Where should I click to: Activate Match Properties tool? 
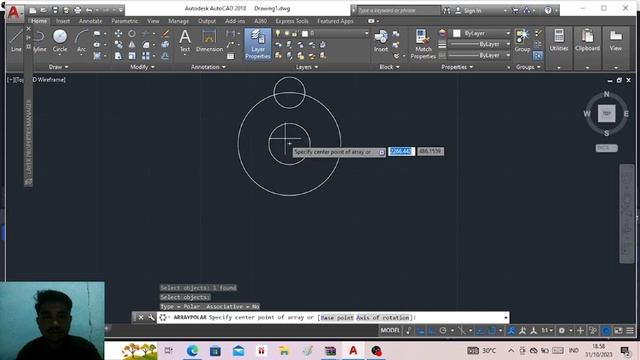(x=423, y=44)
